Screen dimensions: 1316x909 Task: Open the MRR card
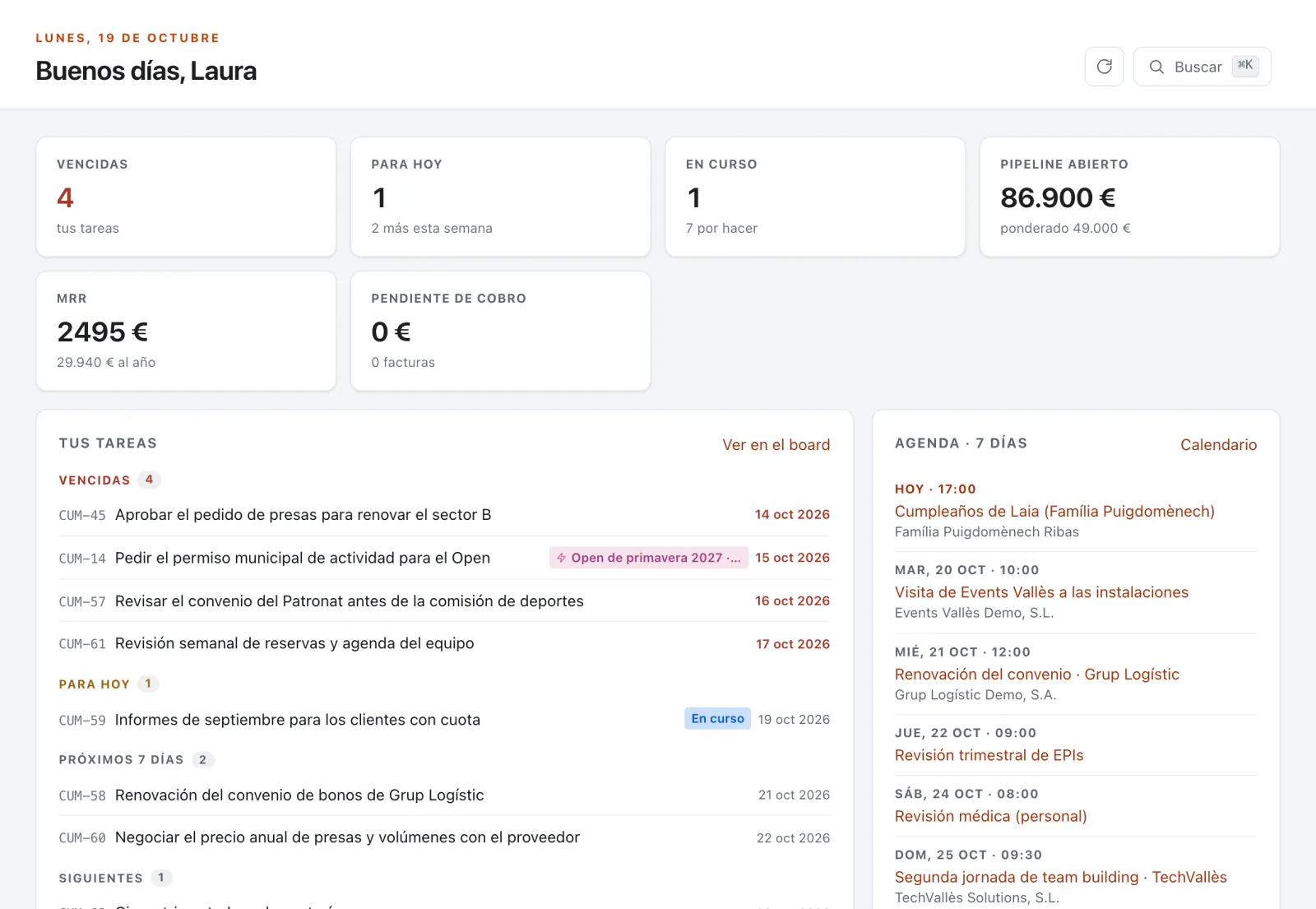186,331
